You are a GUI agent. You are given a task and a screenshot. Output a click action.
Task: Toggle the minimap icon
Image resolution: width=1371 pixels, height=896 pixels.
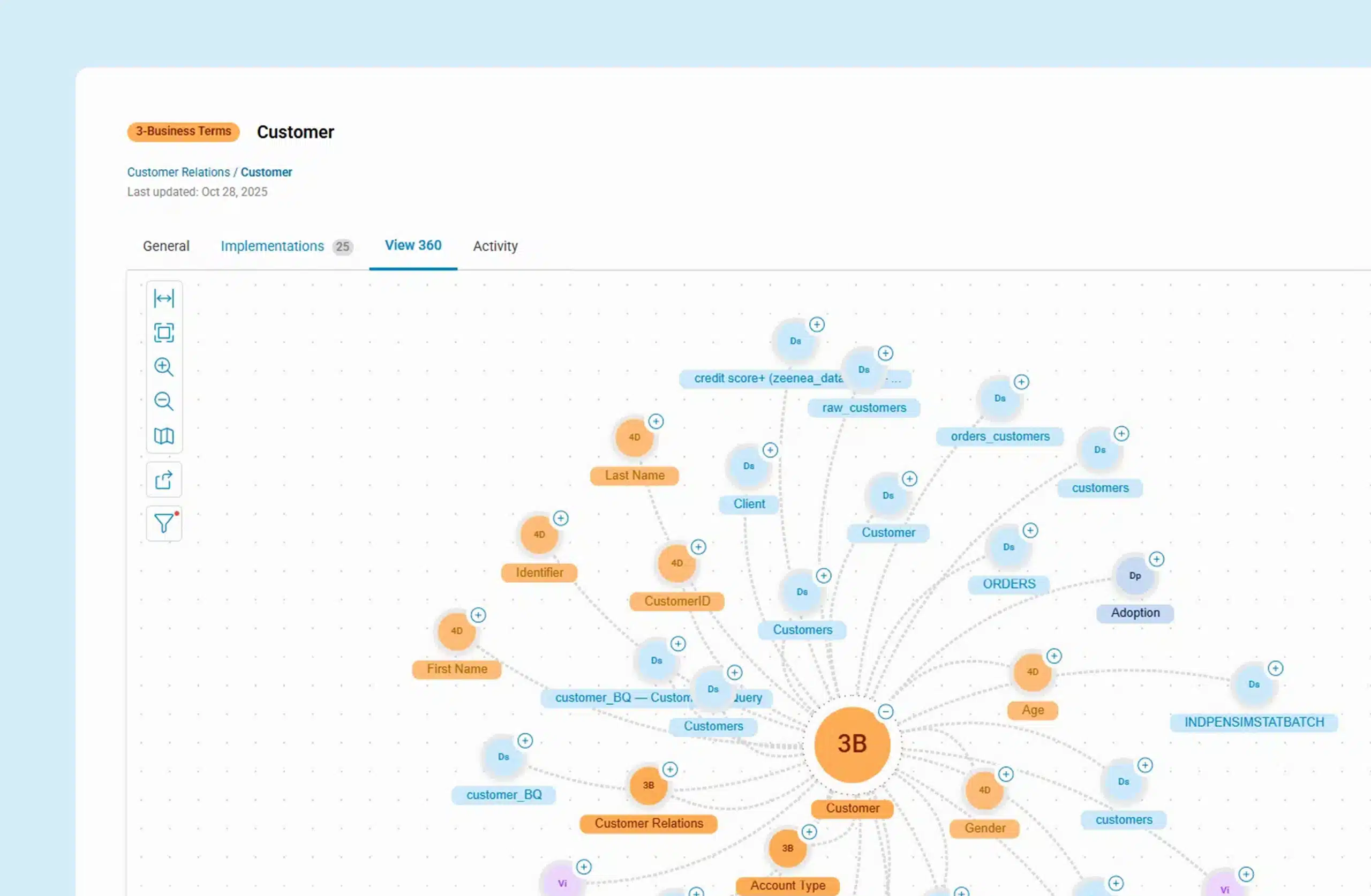[x=163, y=435]
